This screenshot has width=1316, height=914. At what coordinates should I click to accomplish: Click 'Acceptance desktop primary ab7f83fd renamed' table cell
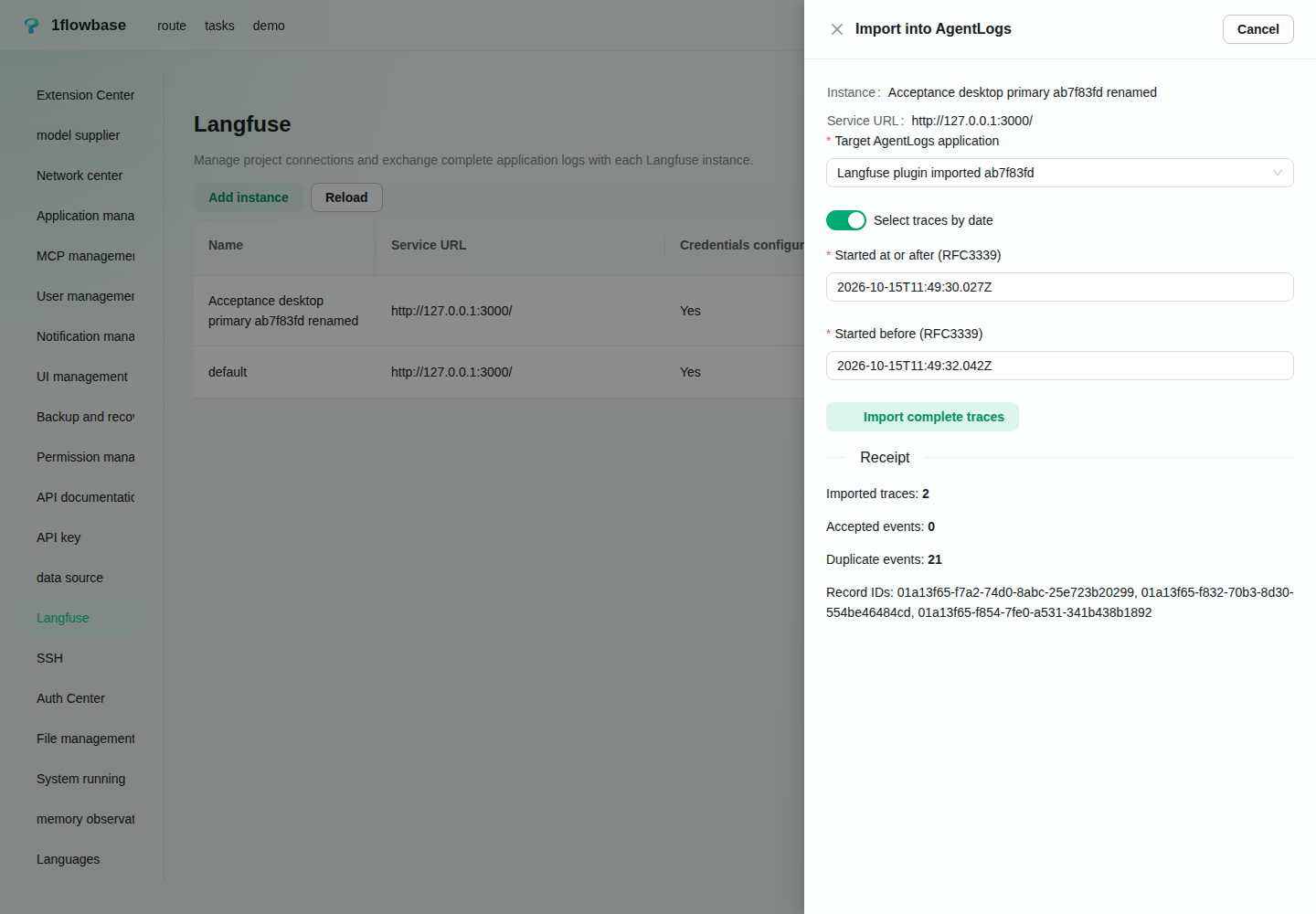click(x=284, y=311)
